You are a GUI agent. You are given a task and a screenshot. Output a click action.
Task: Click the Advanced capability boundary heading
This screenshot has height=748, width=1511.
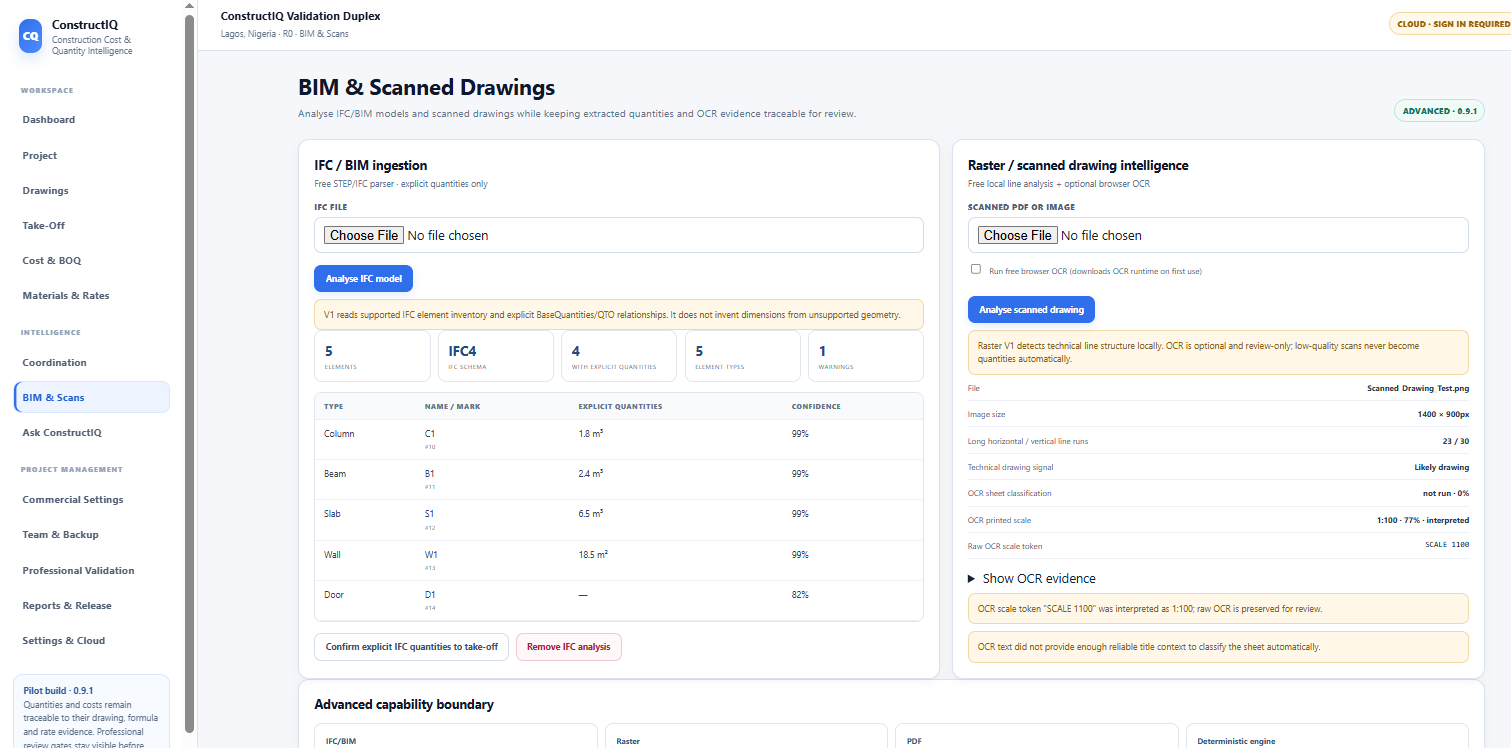click(x=404, y=704)
